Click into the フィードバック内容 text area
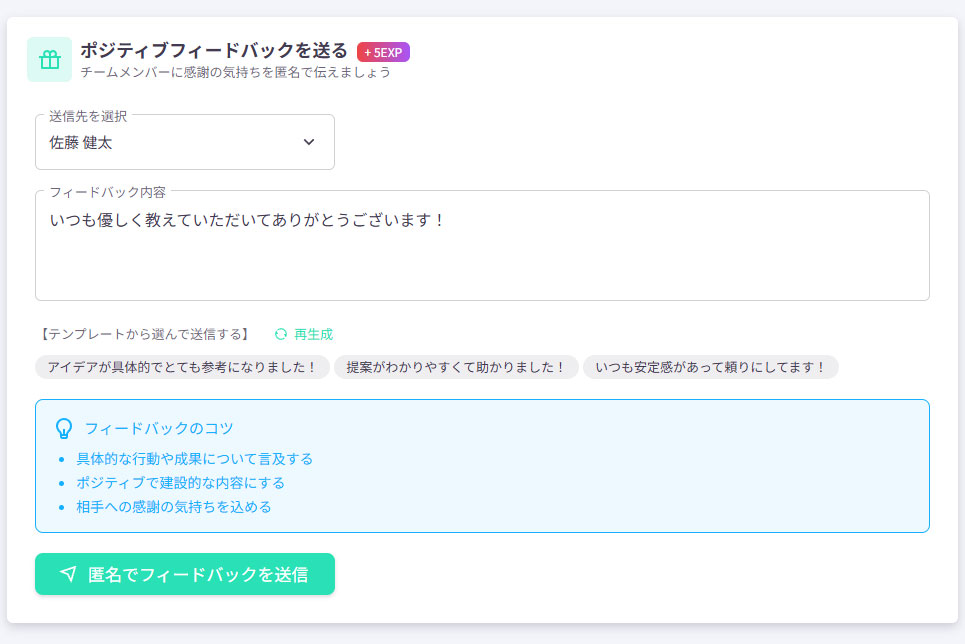 (482, 246)
